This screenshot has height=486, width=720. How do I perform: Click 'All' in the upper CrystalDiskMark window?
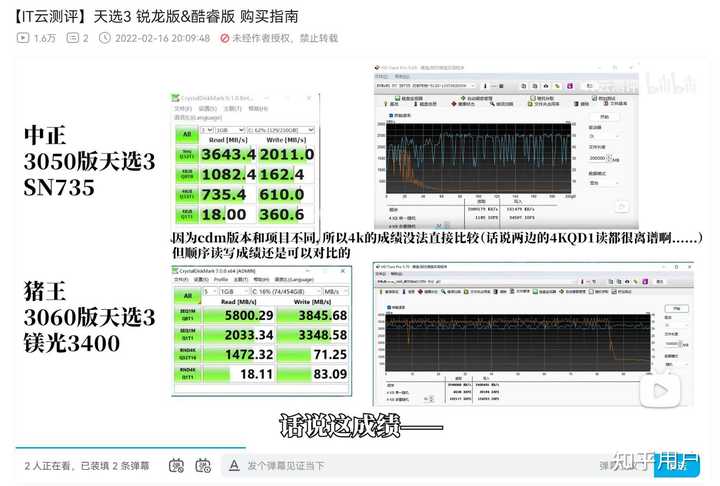tap(186, 134)
